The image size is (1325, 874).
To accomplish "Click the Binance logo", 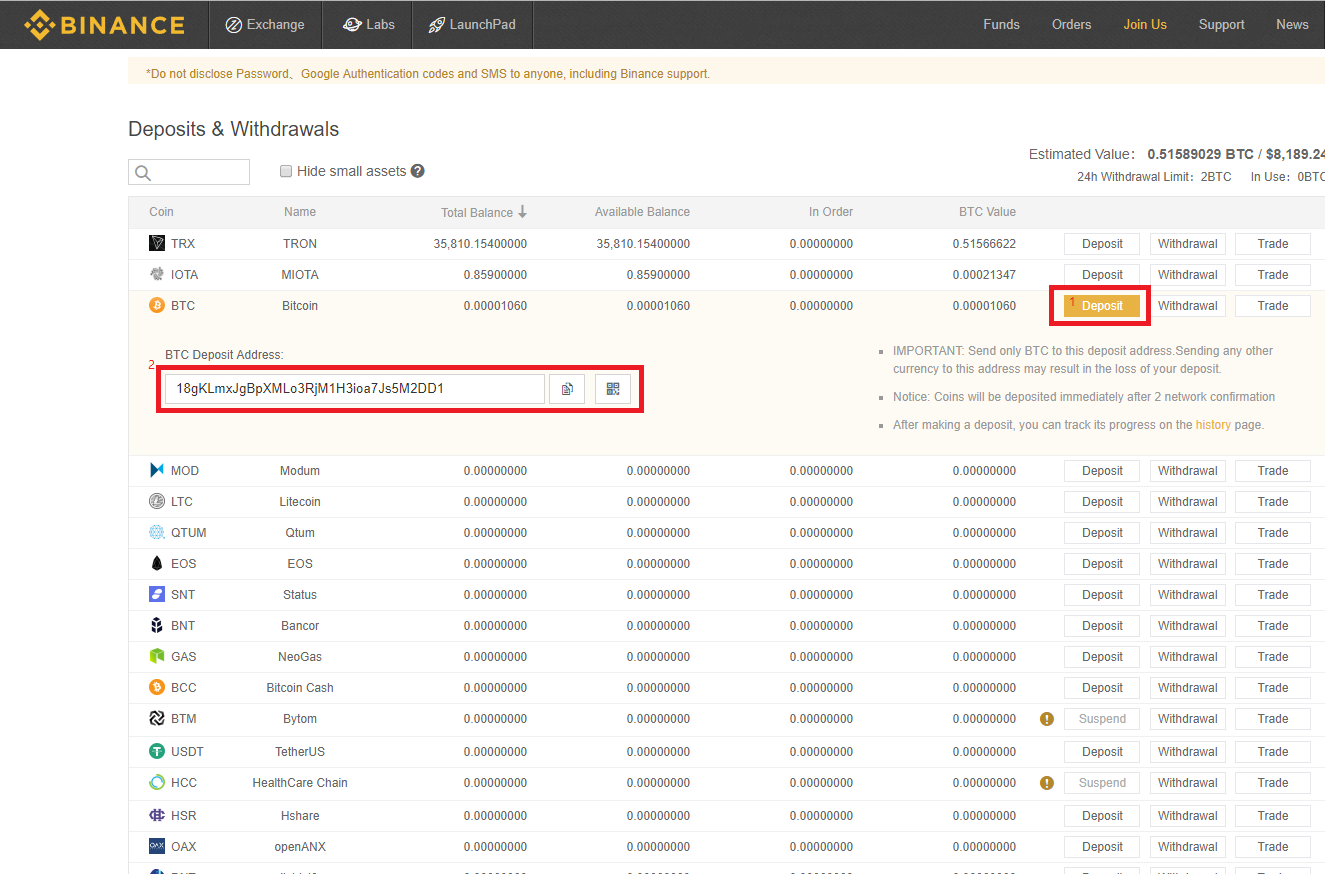I will pyautogui.click(x=104, y=25).
